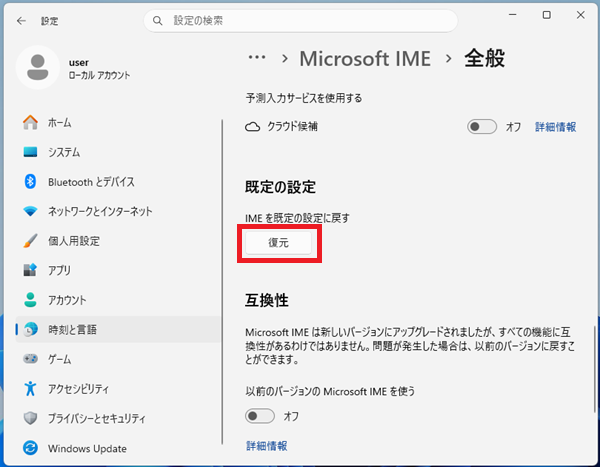Expand the breadcrumb ellipsis menu

[257, 59]
